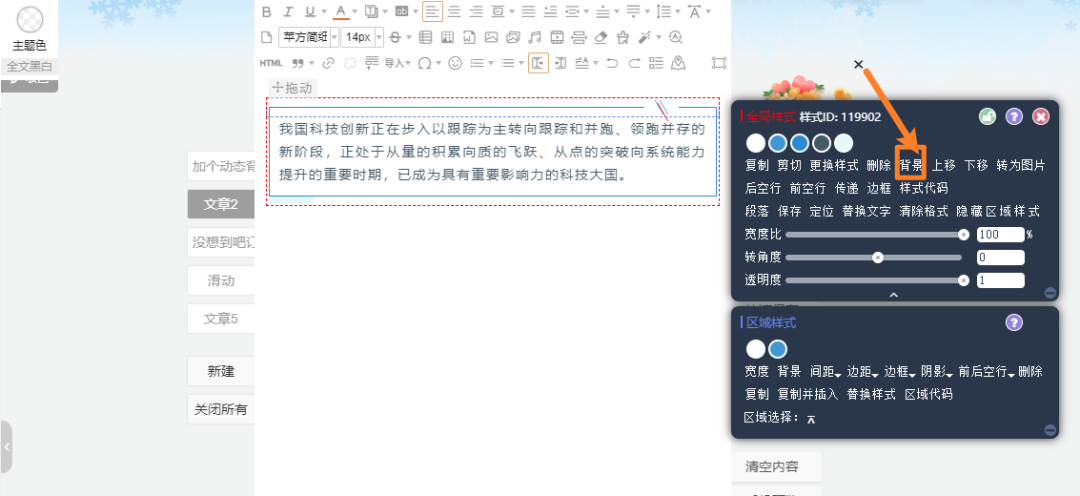
Task: Insert a single image
Action: [490, 37]
